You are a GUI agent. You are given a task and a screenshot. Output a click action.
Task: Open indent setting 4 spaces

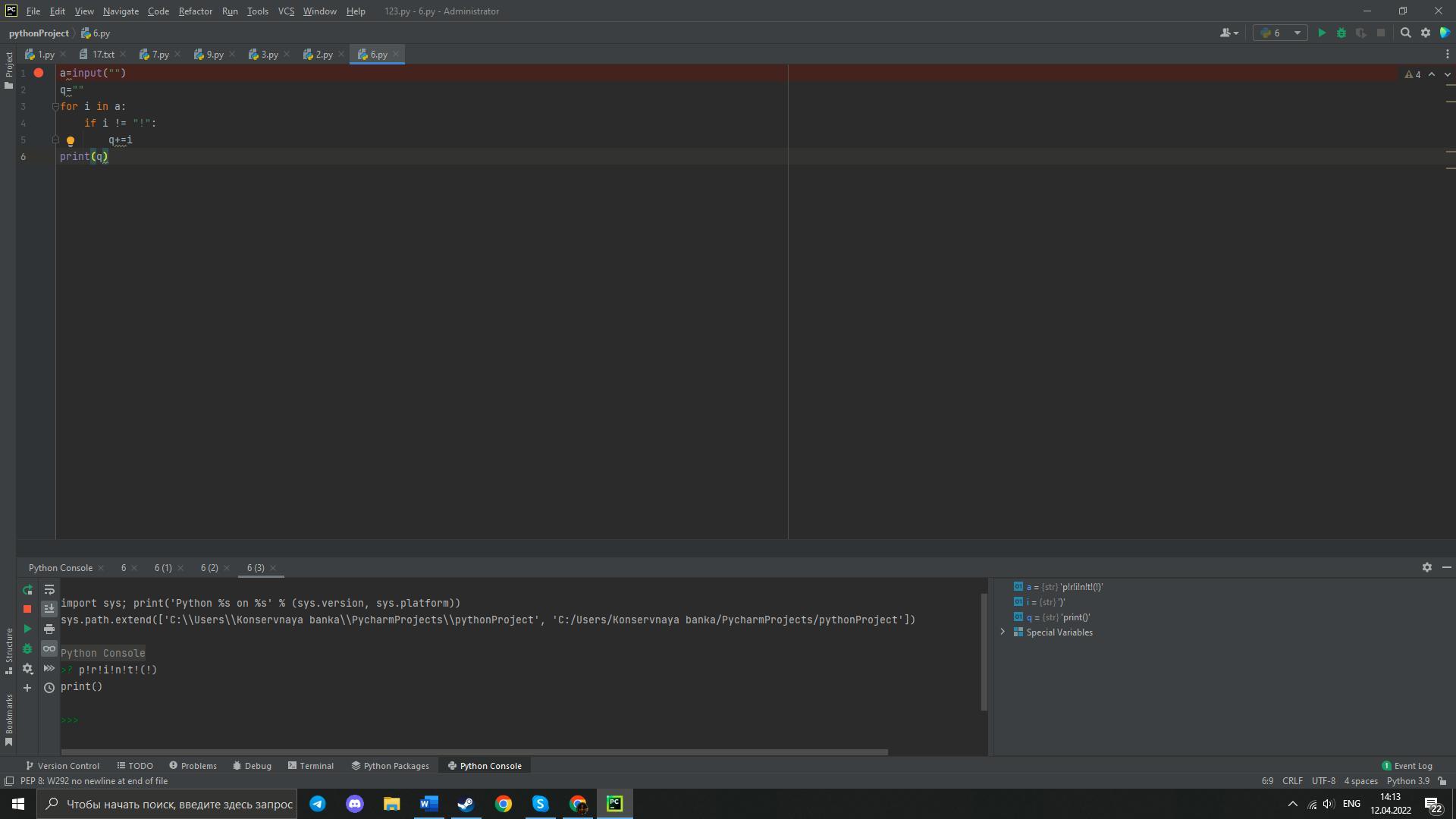pos(1361,780)
